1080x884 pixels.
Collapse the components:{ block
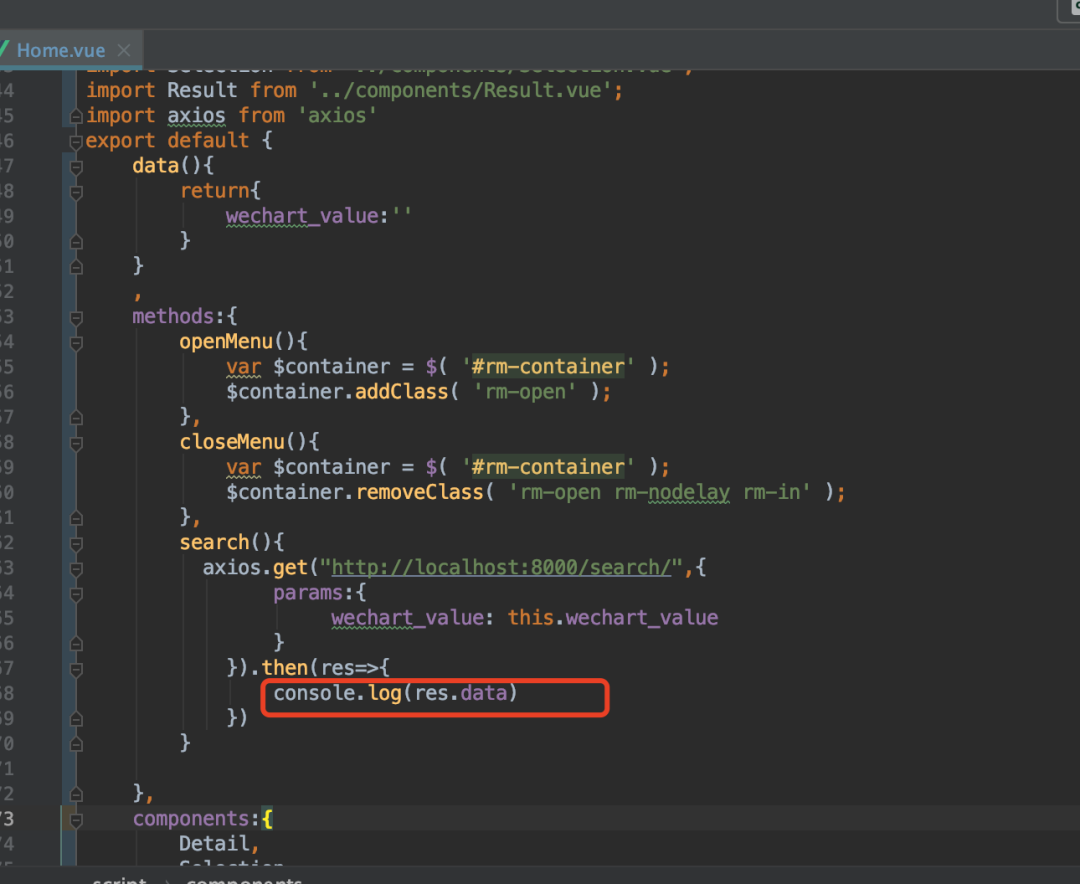(76, 820)
